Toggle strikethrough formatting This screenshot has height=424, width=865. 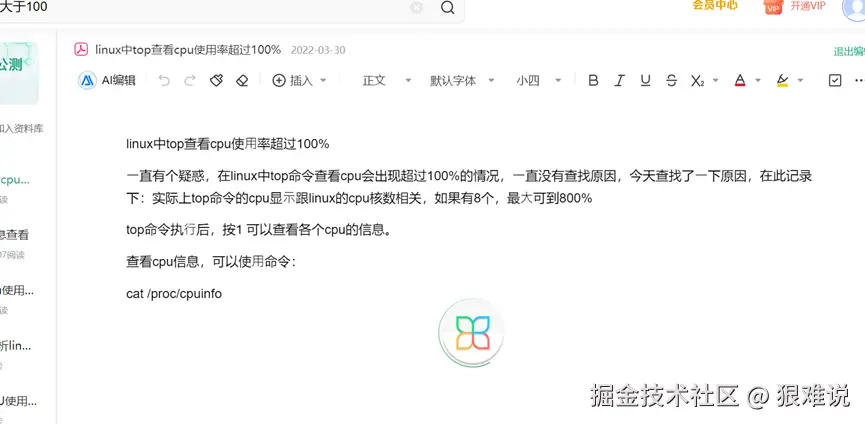click(671, 80)
